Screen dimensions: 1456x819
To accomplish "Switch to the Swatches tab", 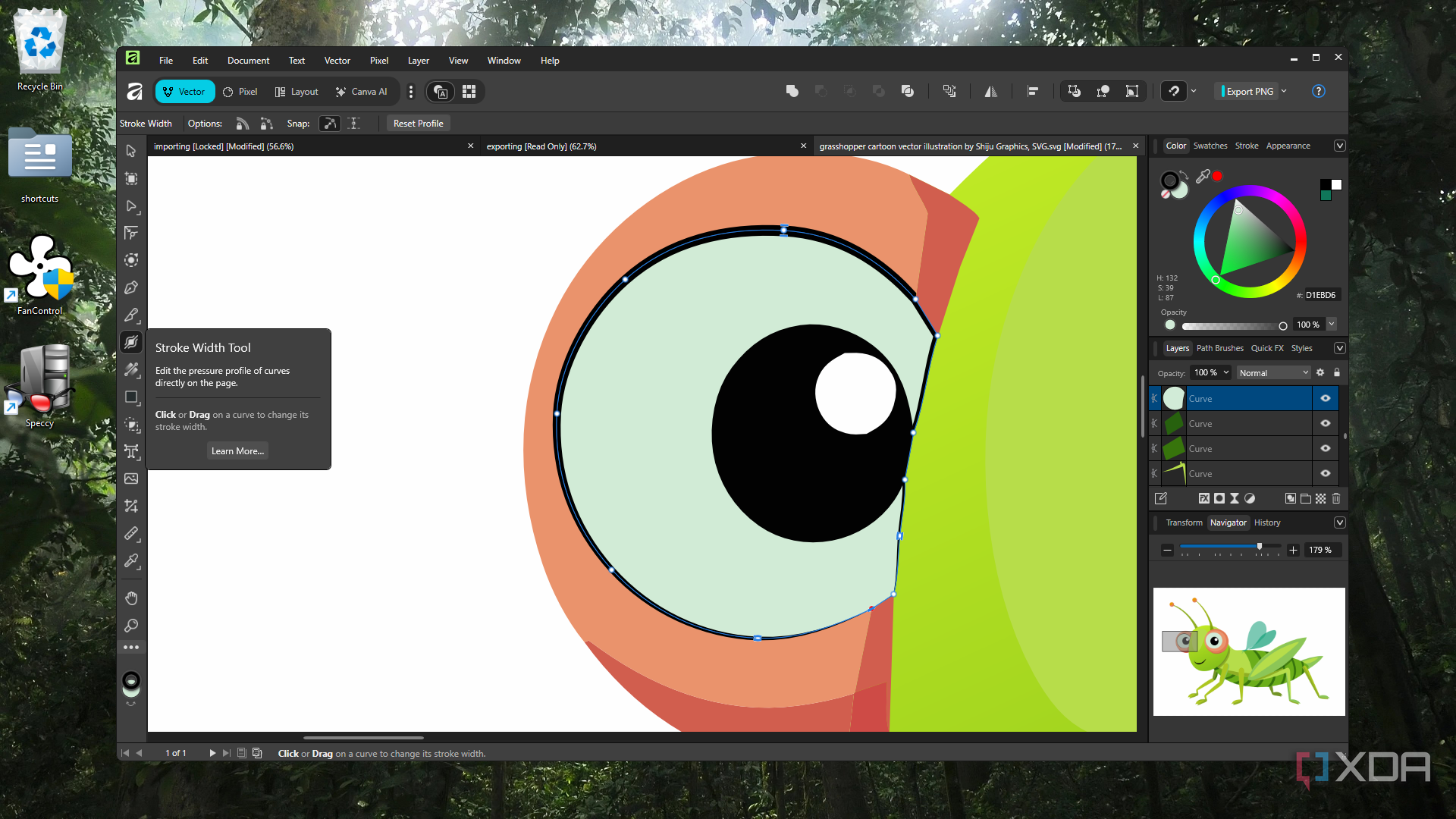I will pyautogui.click(x=1210, y=146).
